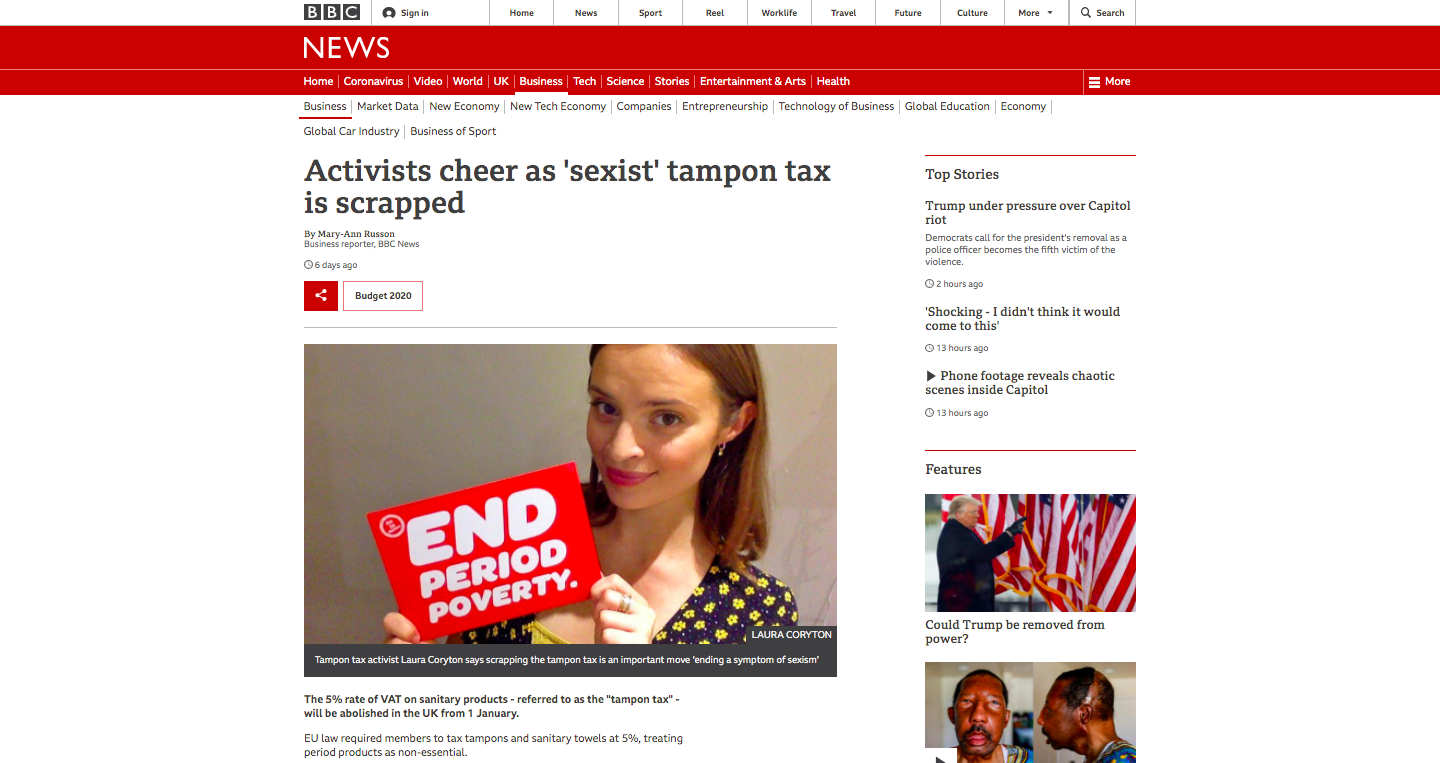Viewport: 1440px width, 763px height.
Task: Go to Market Data sub-section
Action: 388,107
